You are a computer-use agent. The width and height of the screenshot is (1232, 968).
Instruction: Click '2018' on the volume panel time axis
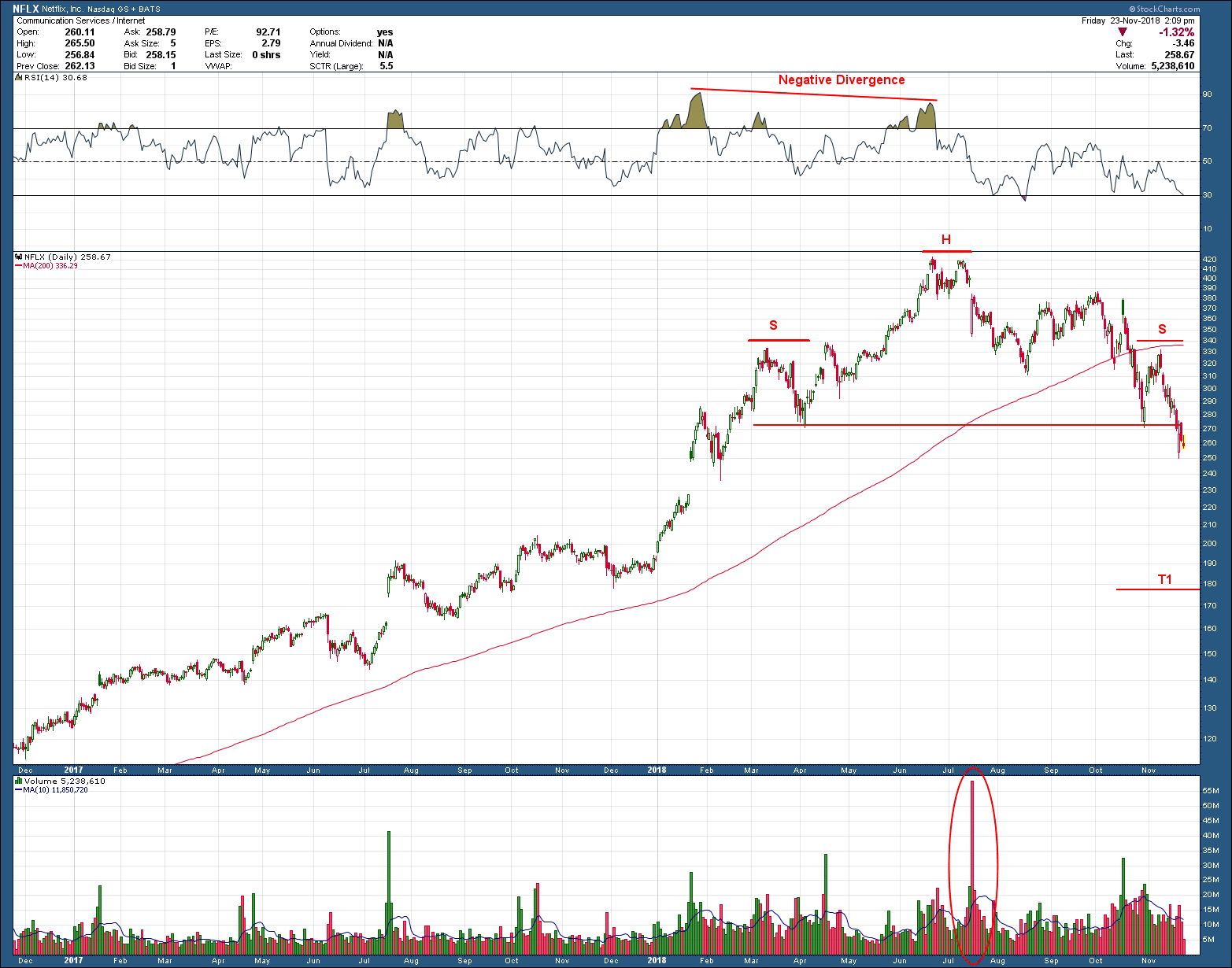(x=657, y=960)
